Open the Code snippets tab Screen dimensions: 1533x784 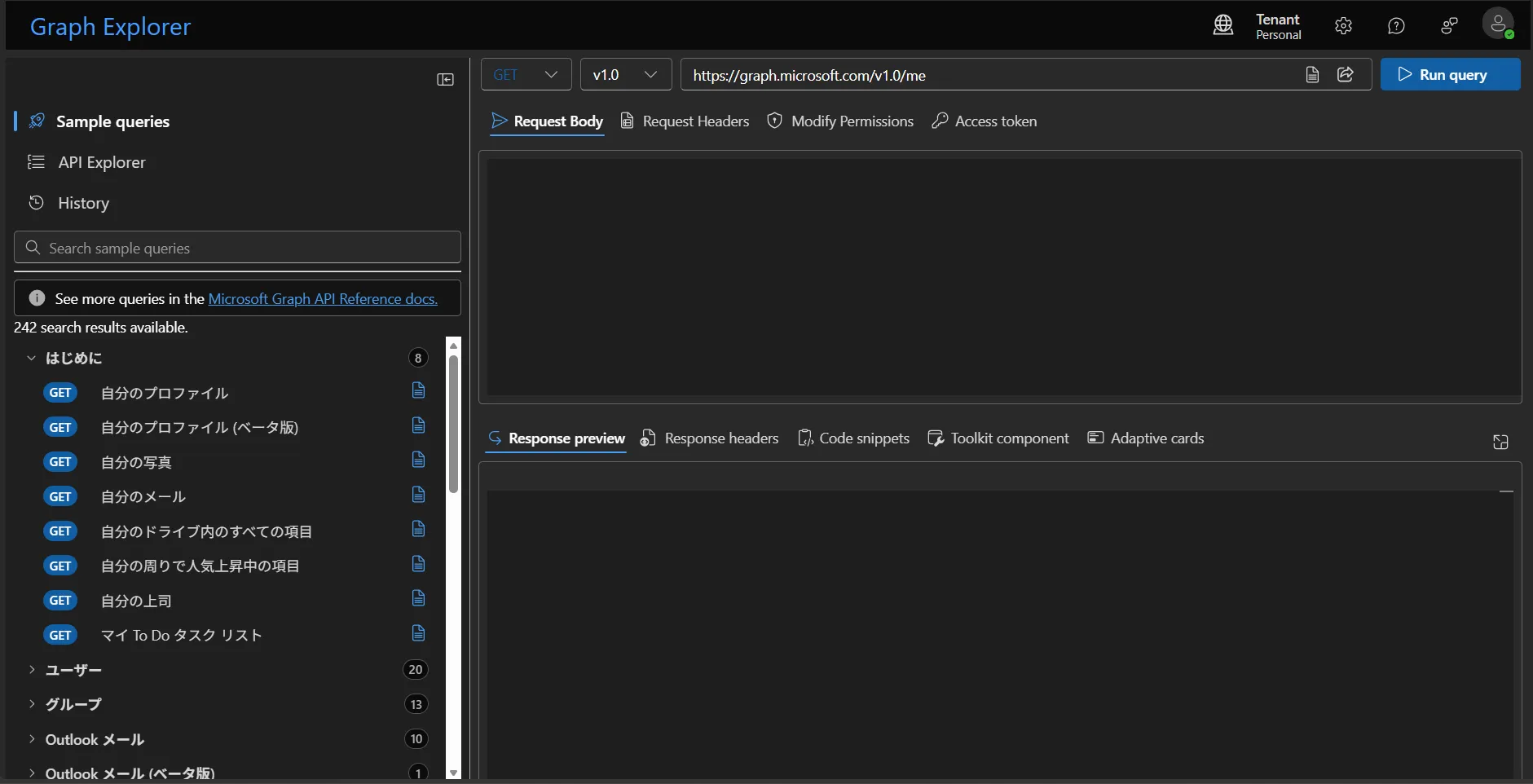click(853, 438)
